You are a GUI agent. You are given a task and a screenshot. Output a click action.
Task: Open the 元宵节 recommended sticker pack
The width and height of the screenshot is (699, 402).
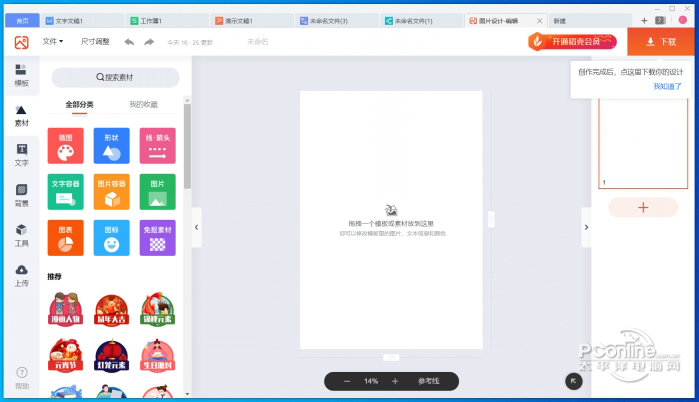click(x=66, y=355)
